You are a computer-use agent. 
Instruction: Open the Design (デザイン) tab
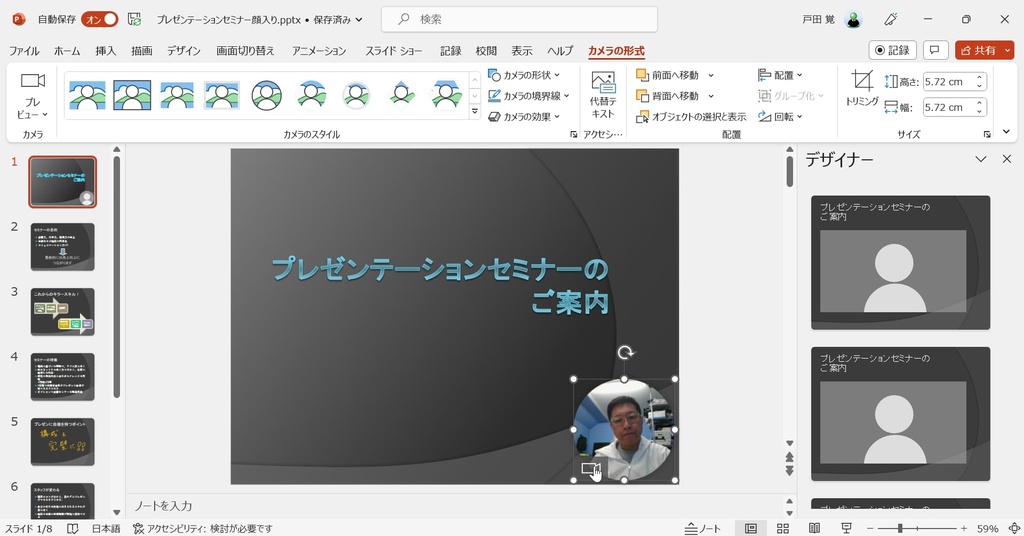coord(184,51)
